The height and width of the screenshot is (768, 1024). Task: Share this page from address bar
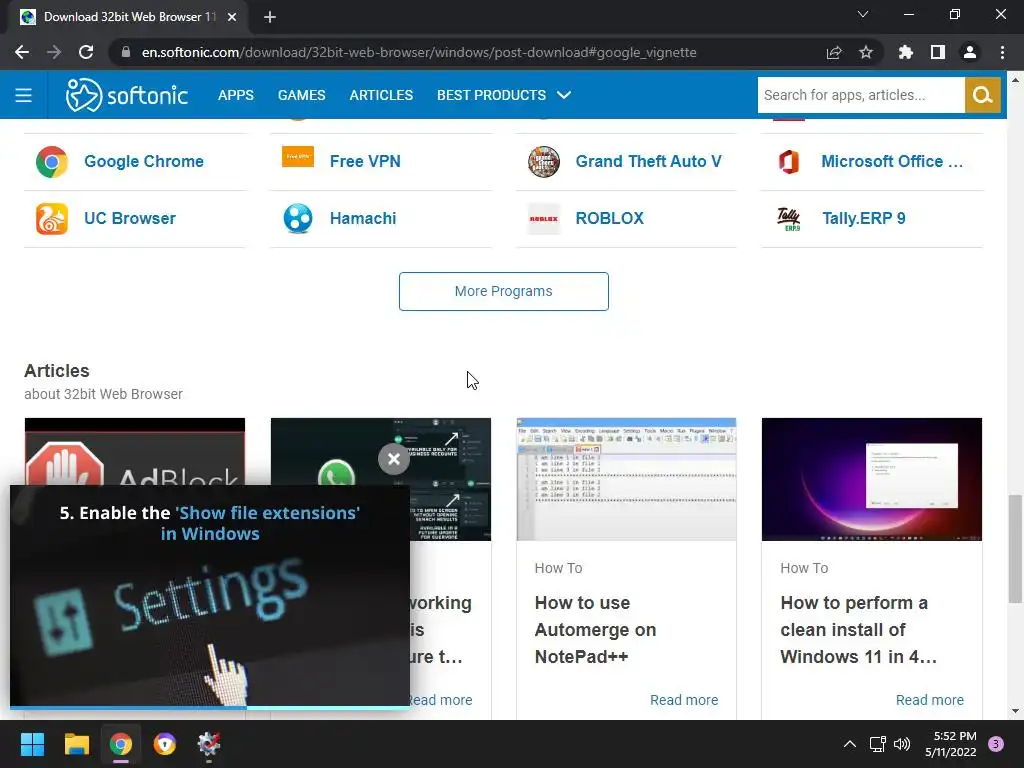(x=834, y=52)
